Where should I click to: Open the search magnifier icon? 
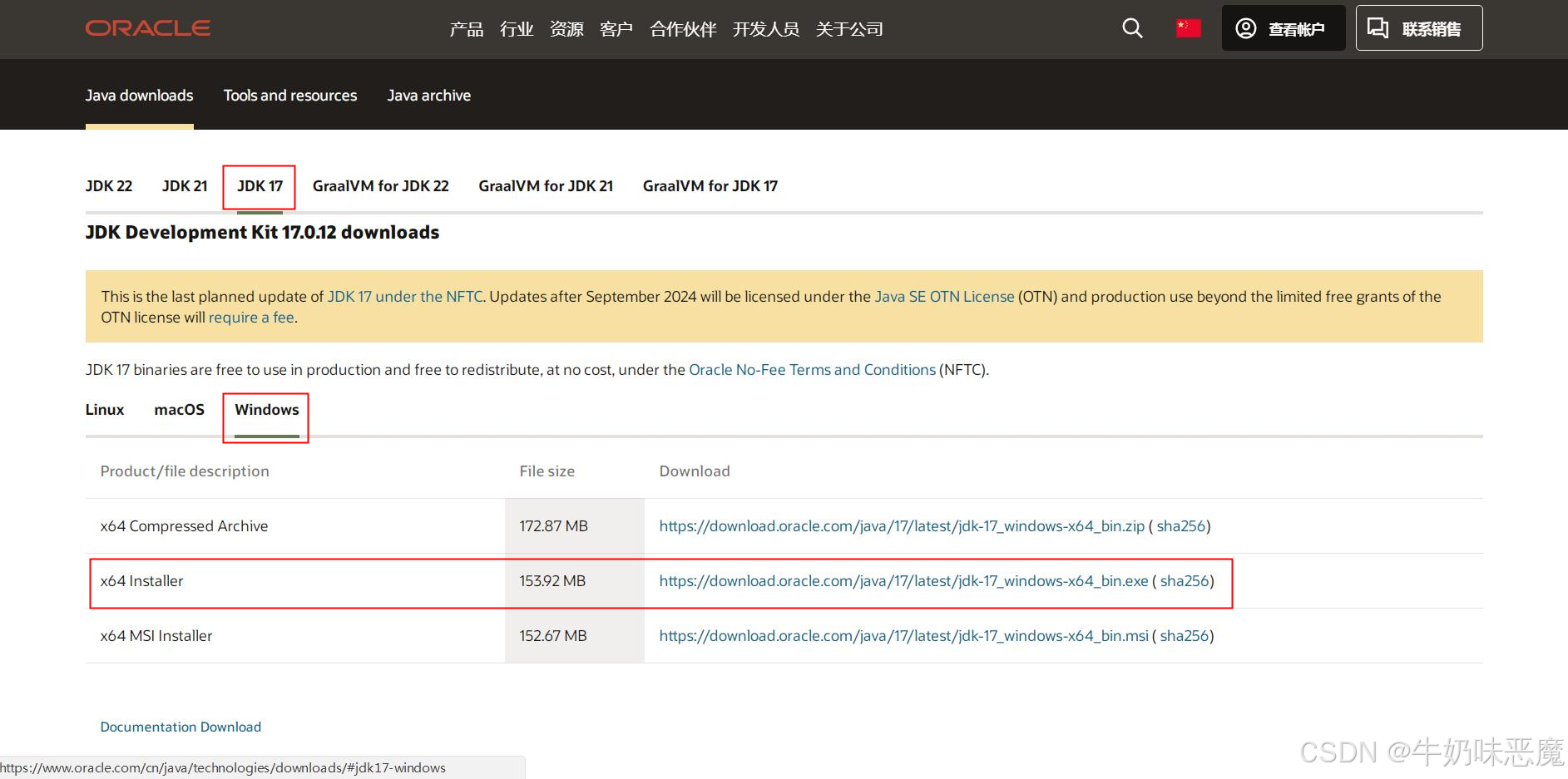click(x=1132, y=28)
